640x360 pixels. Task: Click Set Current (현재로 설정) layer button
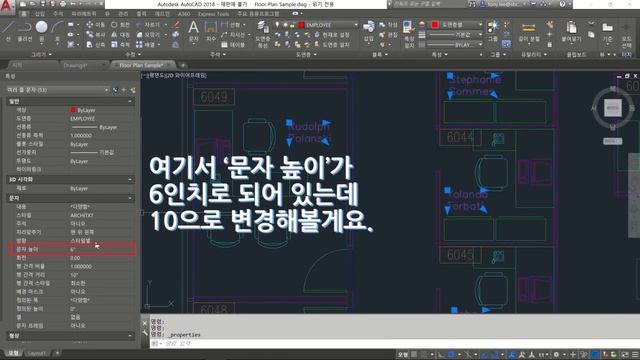point(332,35)
